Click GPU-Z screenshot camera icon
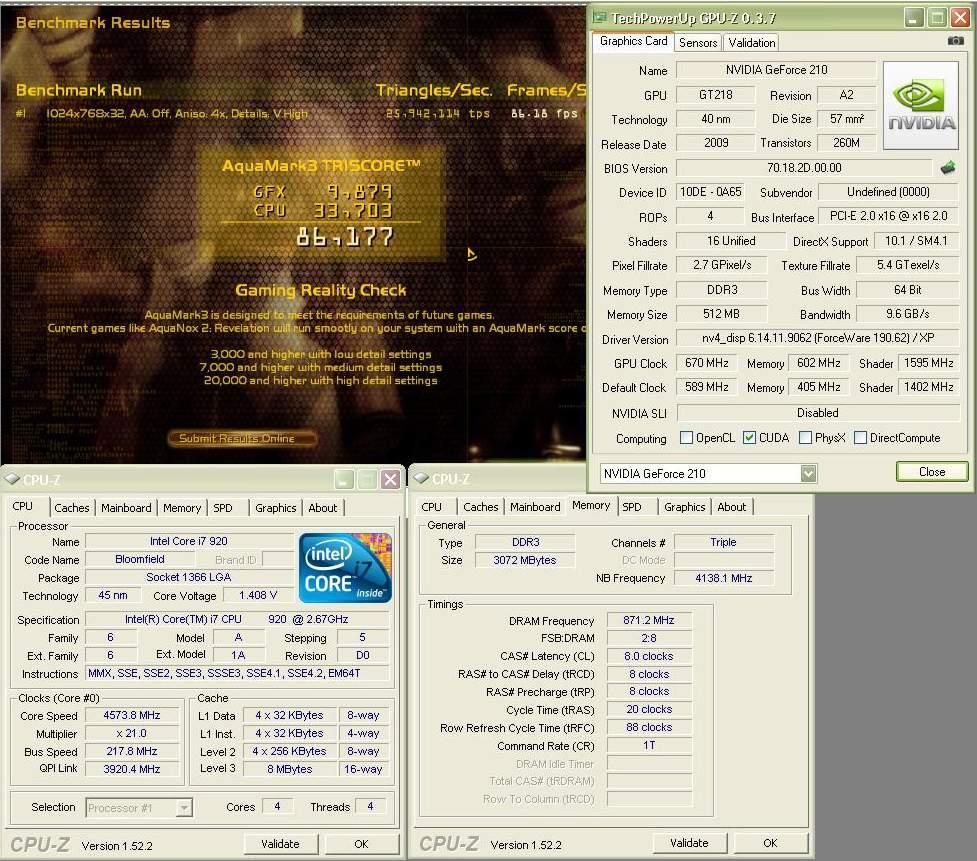 click(x=955, y=41)
